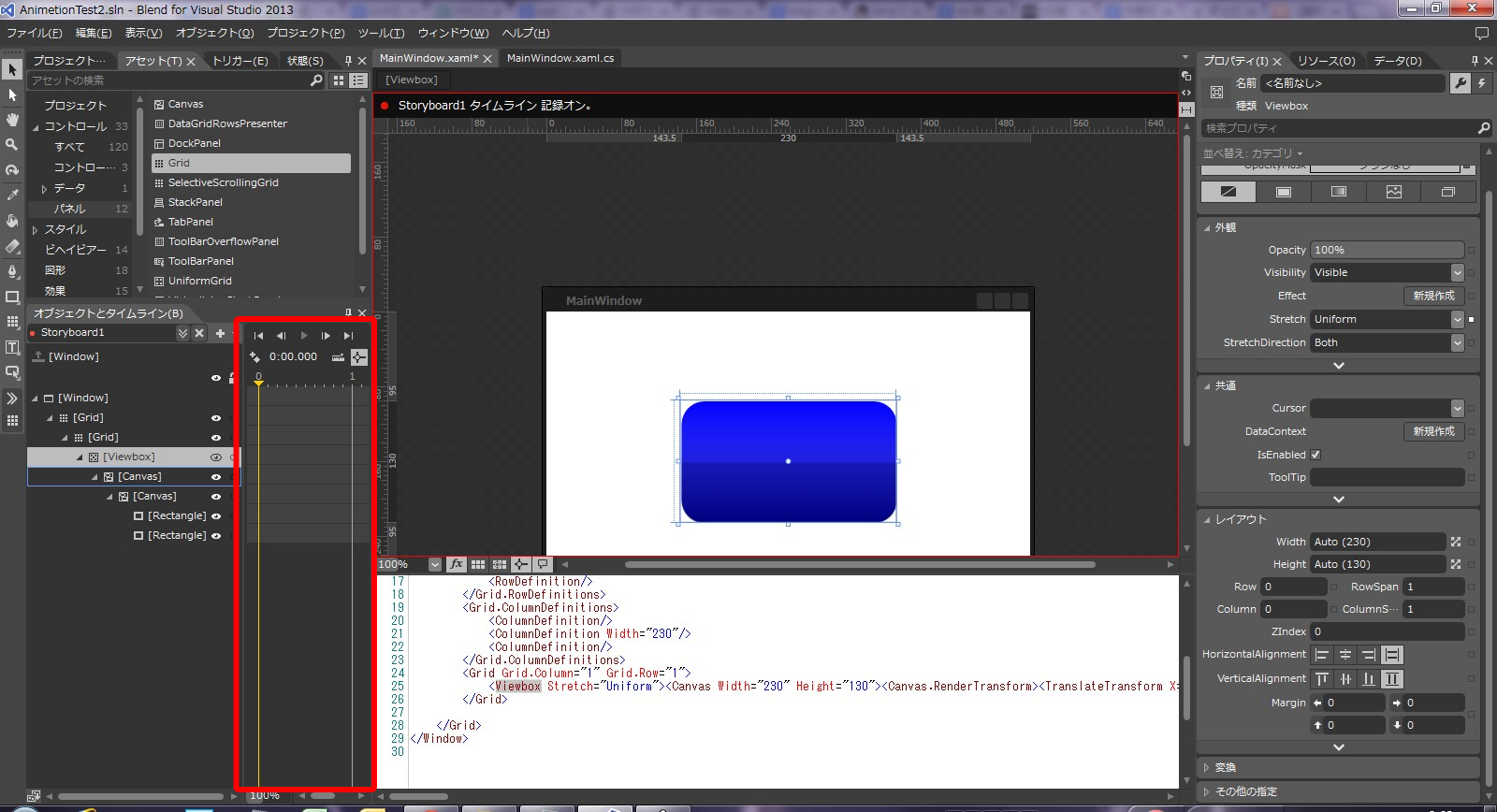Image resolution: width=1497 pixels, height=812 pixels.
Task: Click the Events lightning bolt icon
Action: pyautogui.click(x=1482, y=83)
